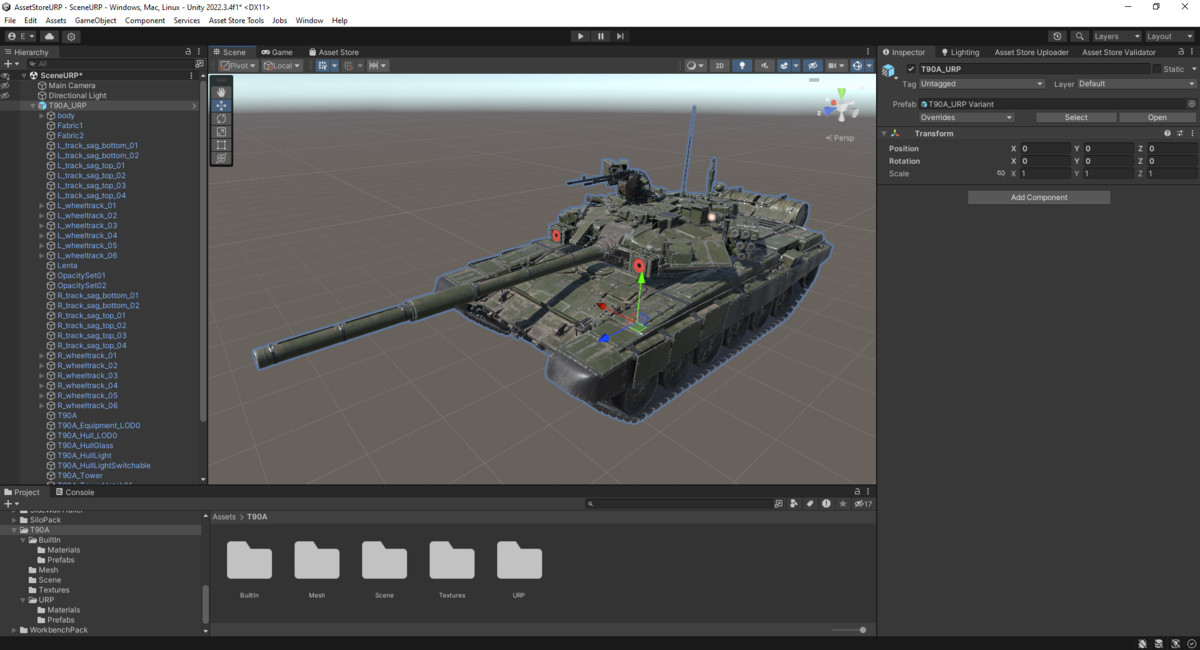Expand the body object in the Hierarchy
Screen dimensions: 1200x650
point(40,115)
